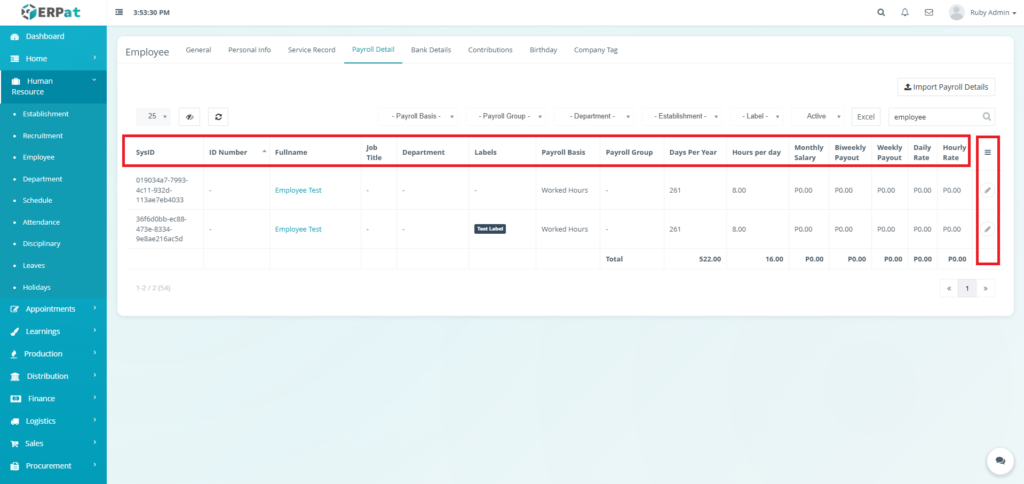Image resolution: width=1024 pixels, height=484 pixels.
Task: Click the refresh table icon button
Action: point(216,116)
